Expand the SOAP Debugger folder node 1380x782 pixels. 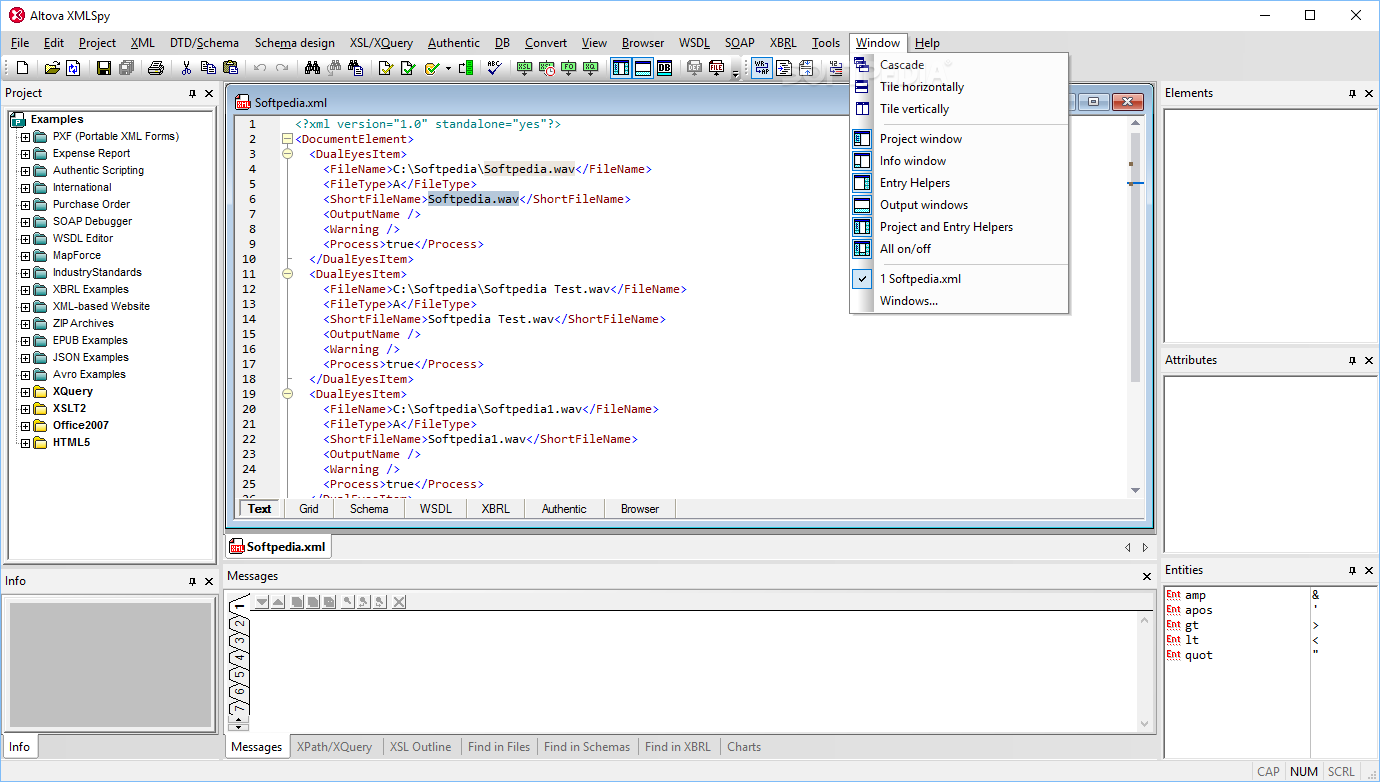click(x=26, y=221)
